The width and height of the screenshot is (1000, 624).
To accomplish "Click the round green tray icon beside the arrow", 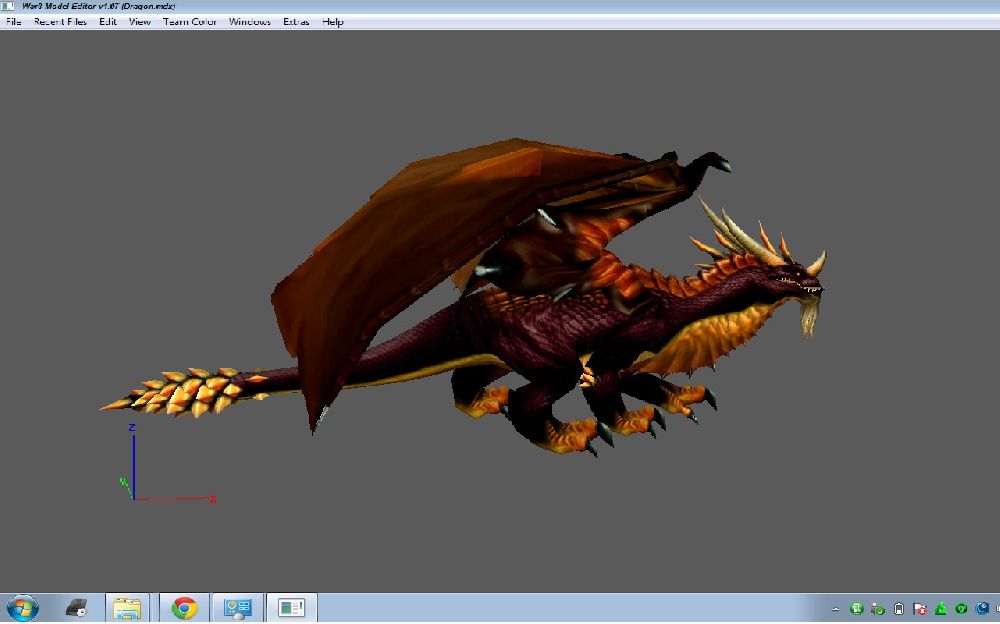I will click(857, 609).
